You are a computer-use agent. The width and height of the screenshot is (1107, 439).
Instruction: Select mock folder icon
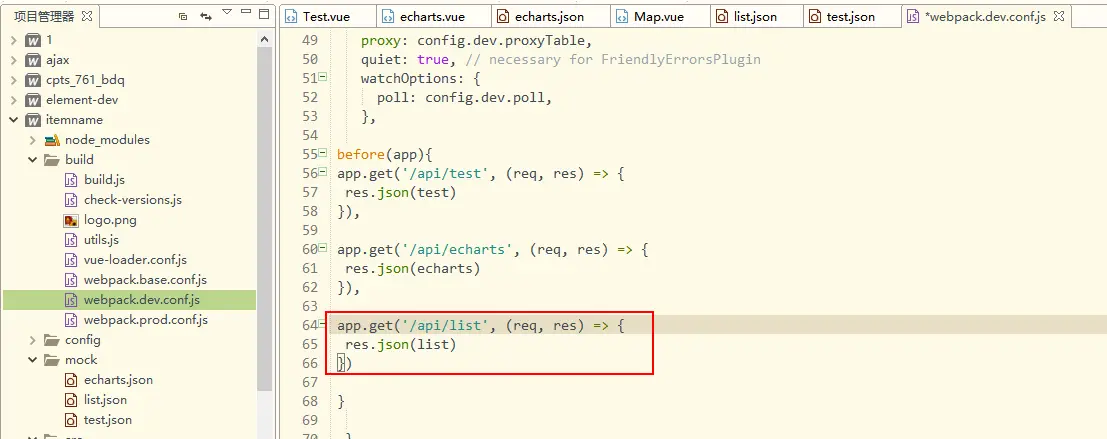click(x=52, y=360)
